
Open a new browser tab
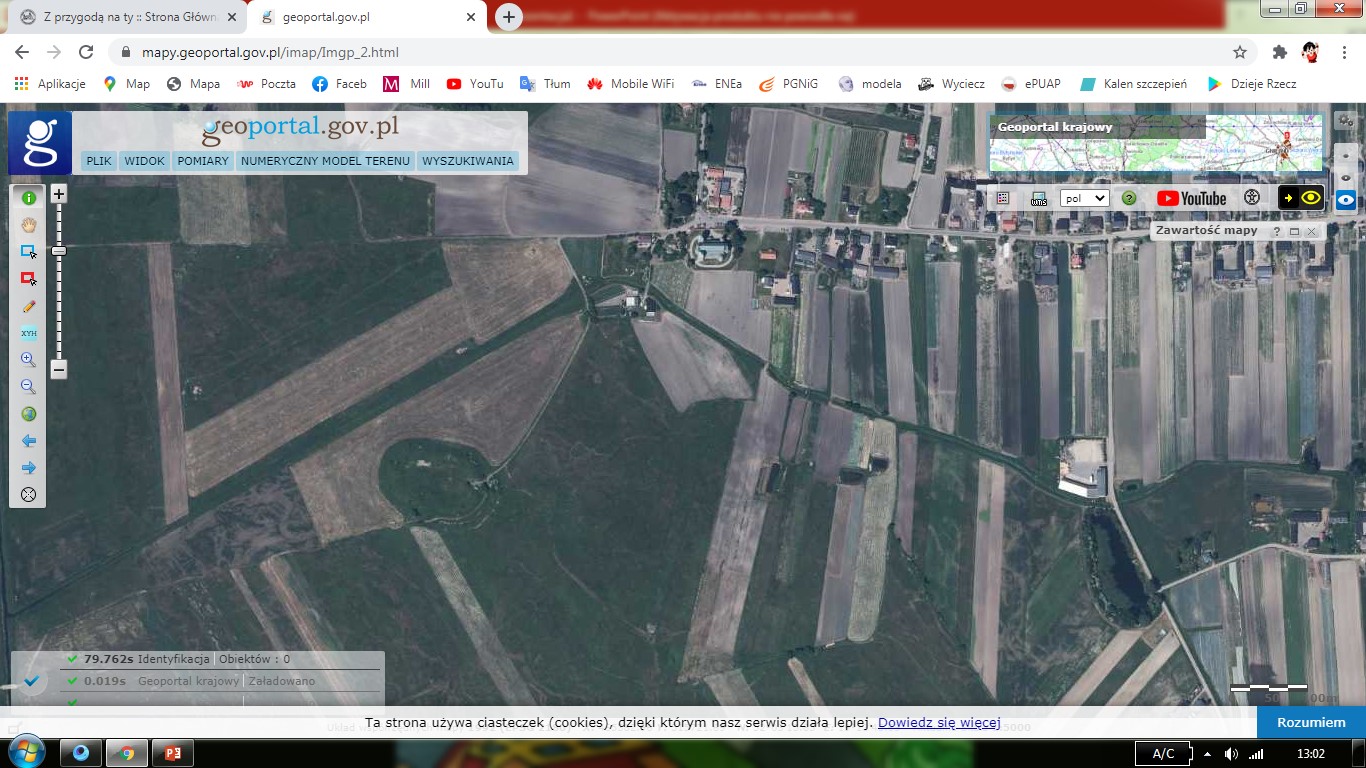pyautogui.click(x=509, y=17)
